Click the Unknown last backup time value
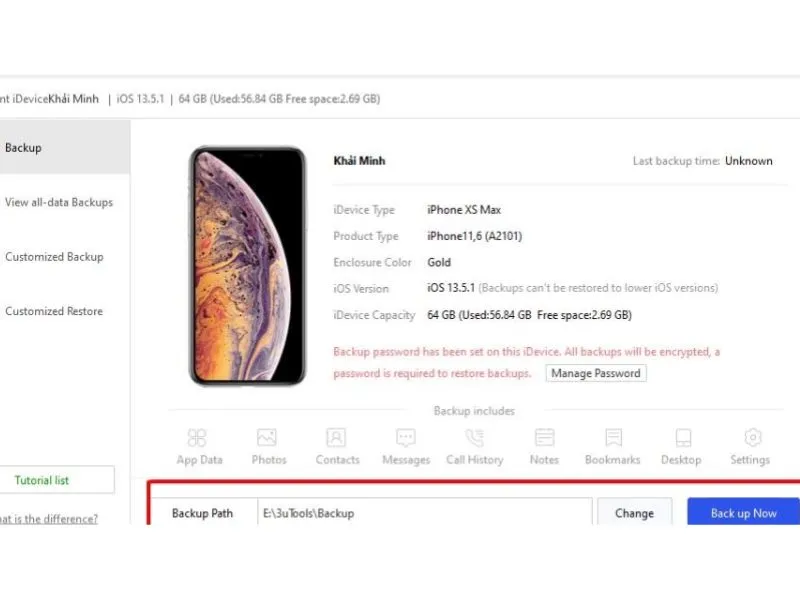800x600 pixels. [748, 161]
